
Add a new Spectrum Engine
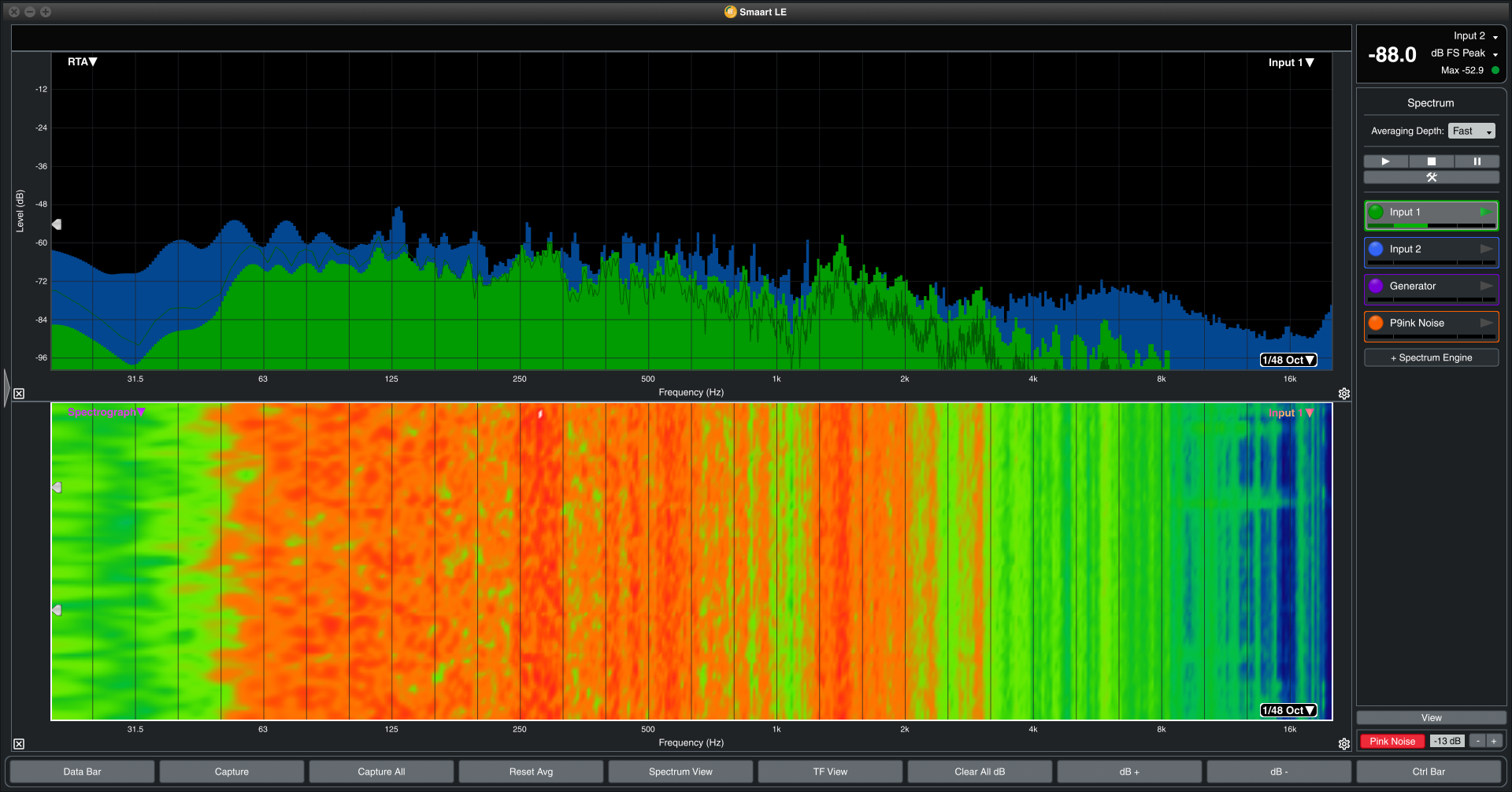tap(1431, 357)
